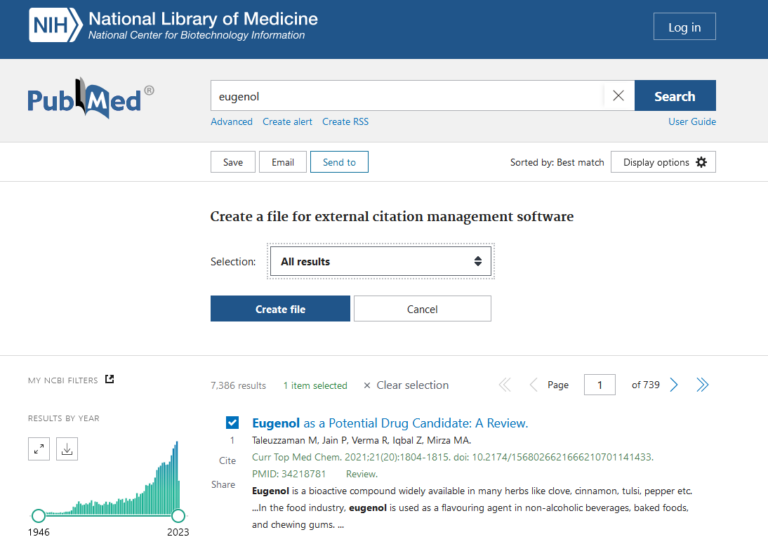Click the Create file button
This screenshot has height=544, width=768.
[280, 309]
